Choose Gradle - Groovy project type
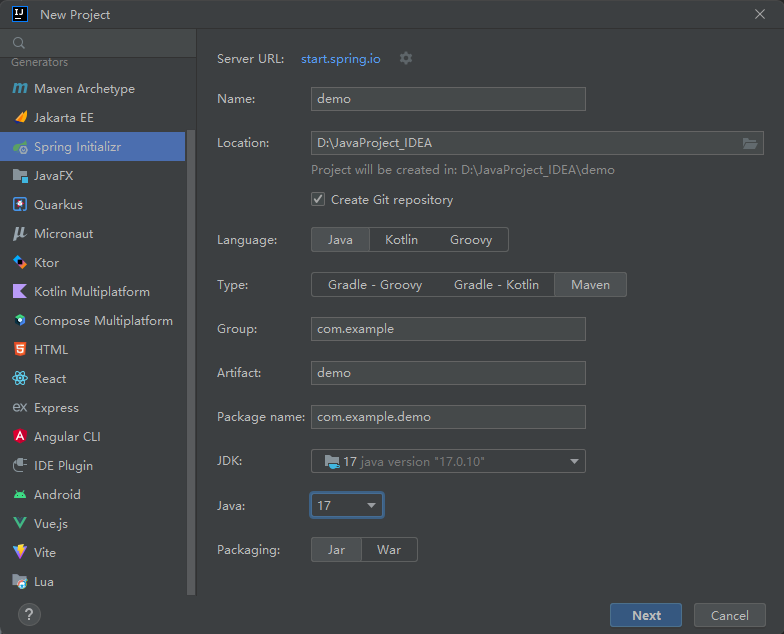This screenshot has height=634, width=784. coord(374,285)
